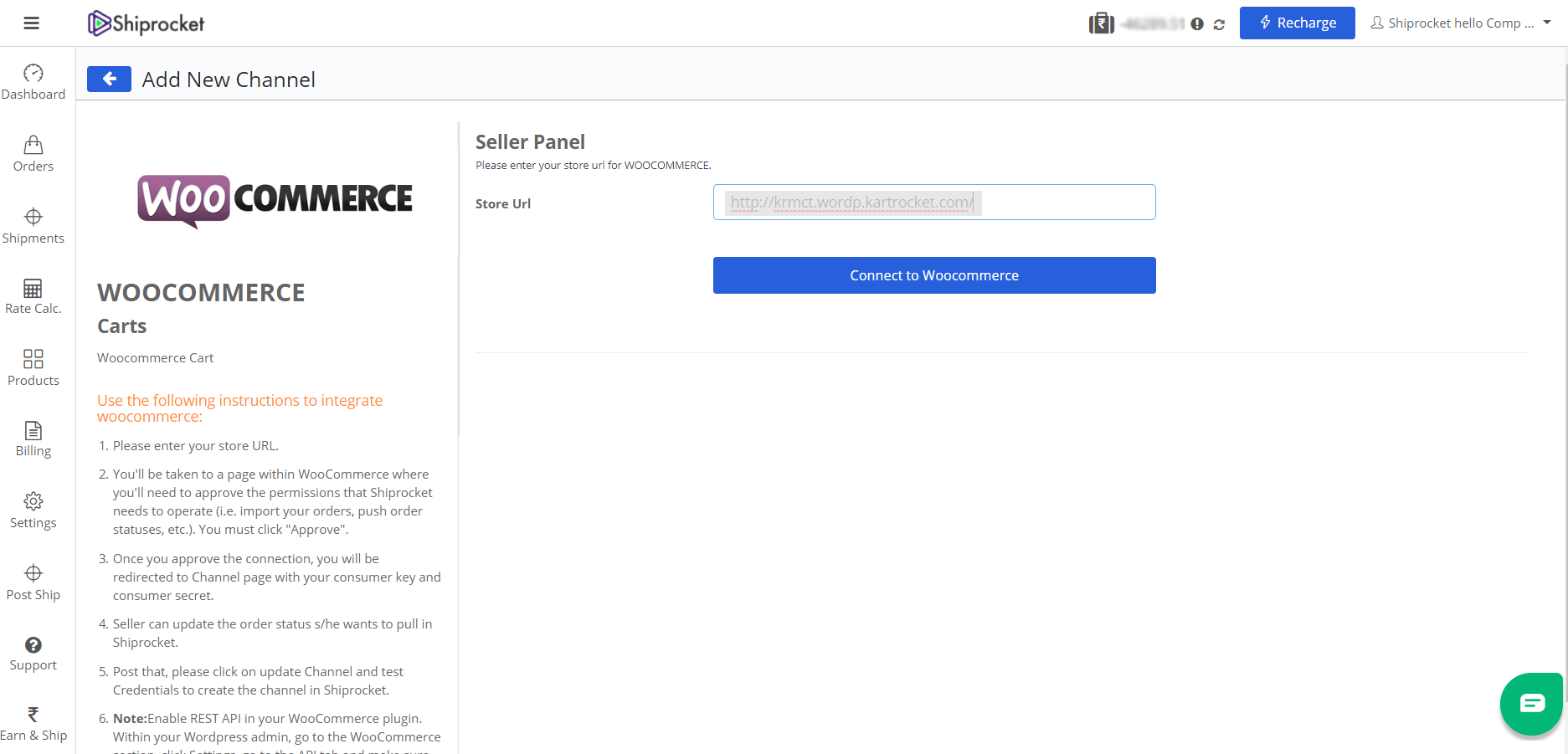Click the wallet balance info icon

coord(1196,24)
